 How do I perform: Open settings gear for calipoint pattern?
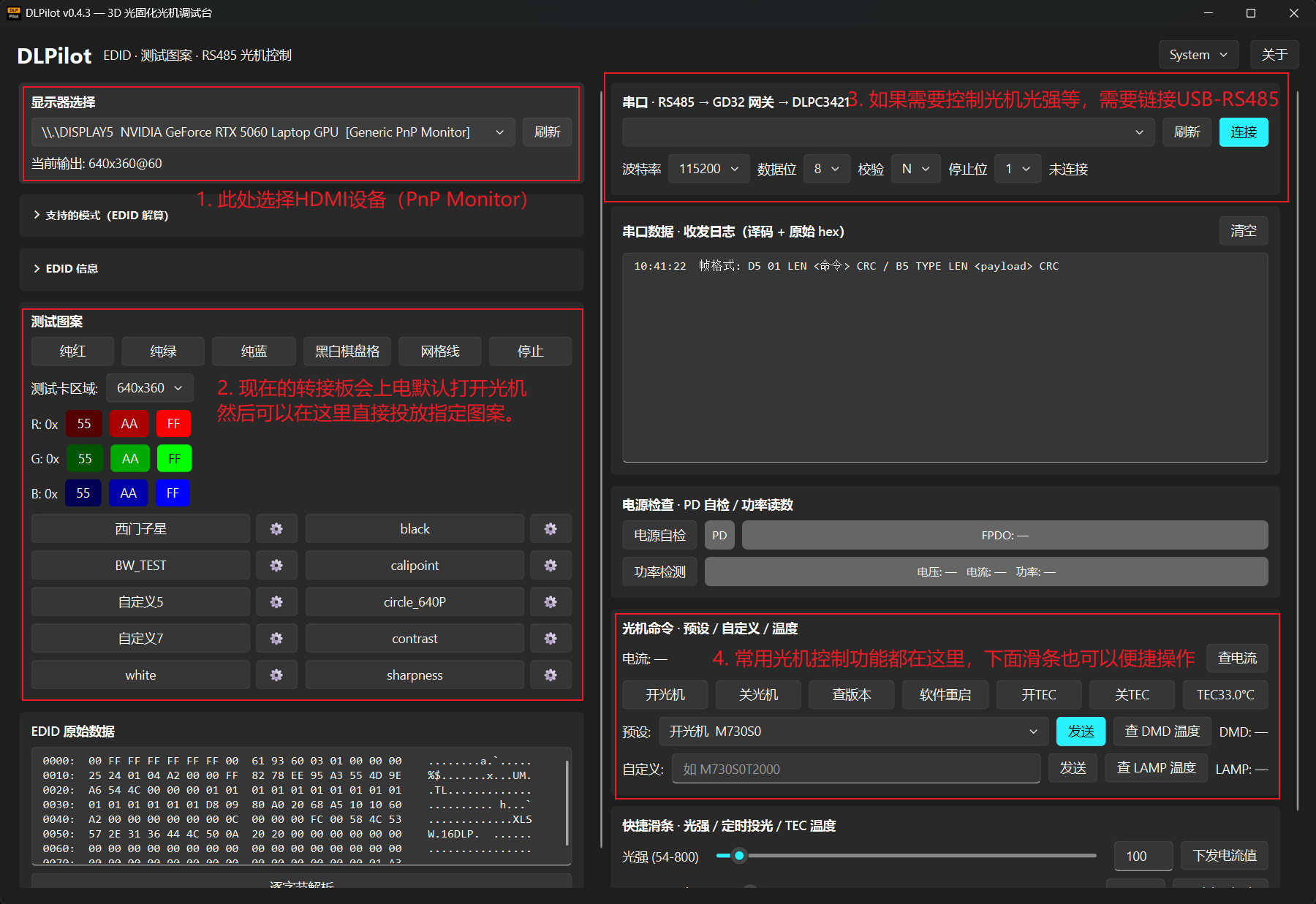[x=551, y=565]
